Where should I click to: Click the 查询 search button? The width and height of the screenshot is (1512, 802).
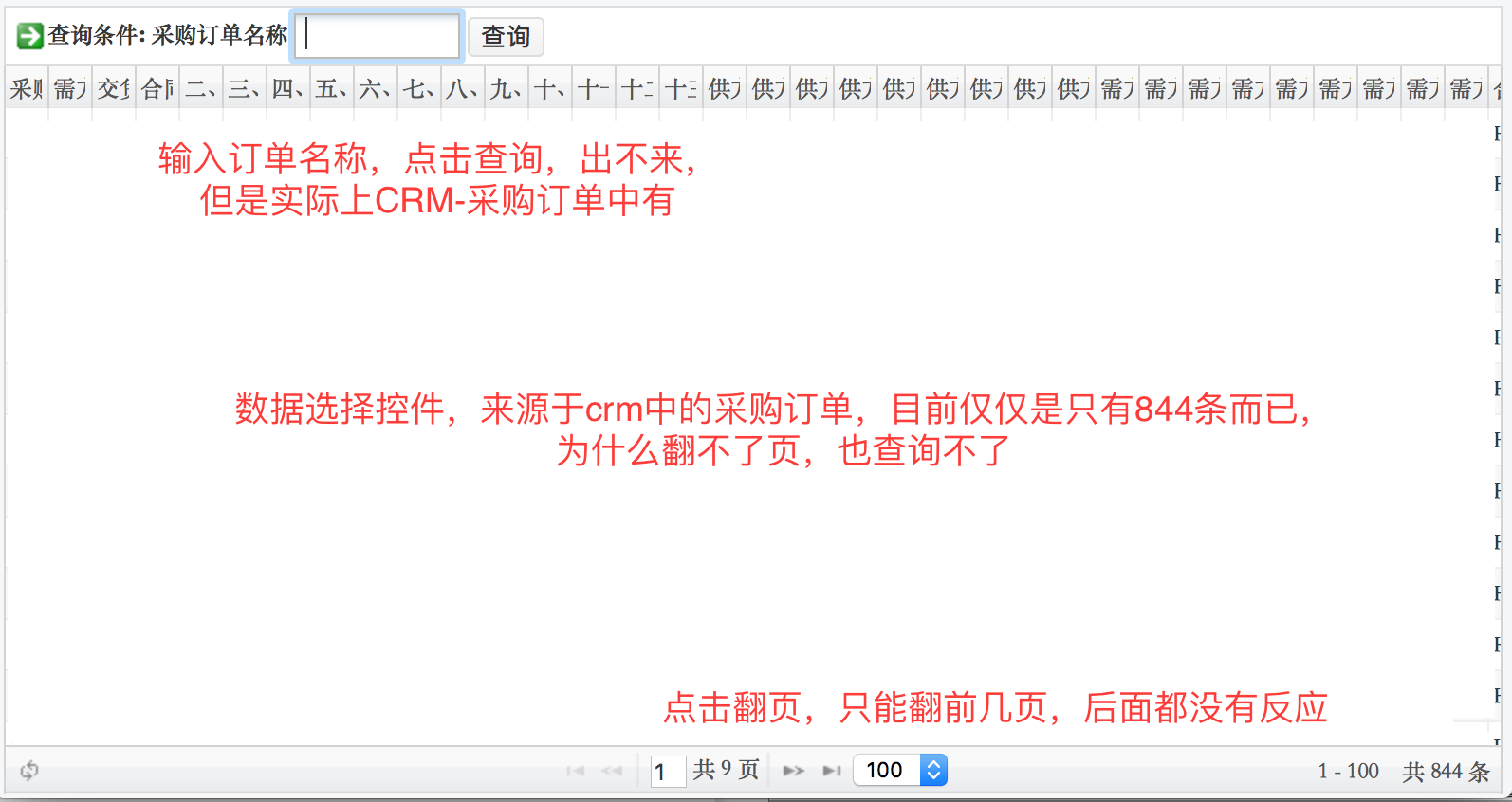[x=506, y=37]
